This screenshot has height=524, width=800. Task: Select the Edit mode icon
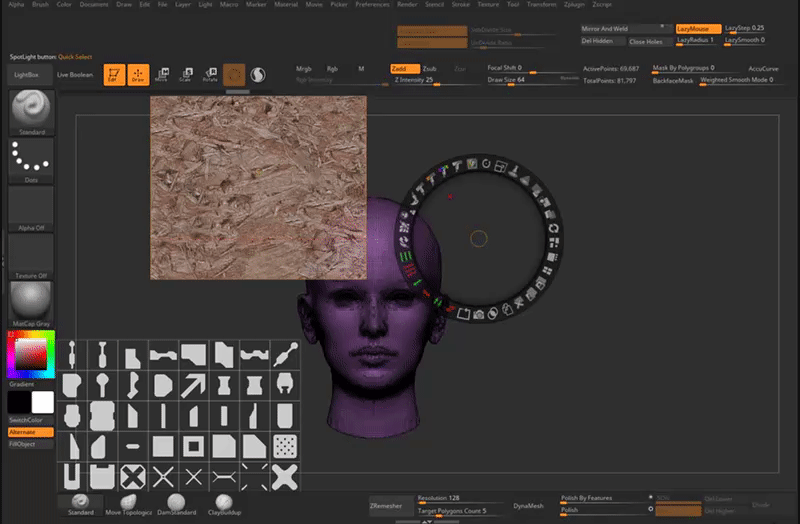point(115,74)
